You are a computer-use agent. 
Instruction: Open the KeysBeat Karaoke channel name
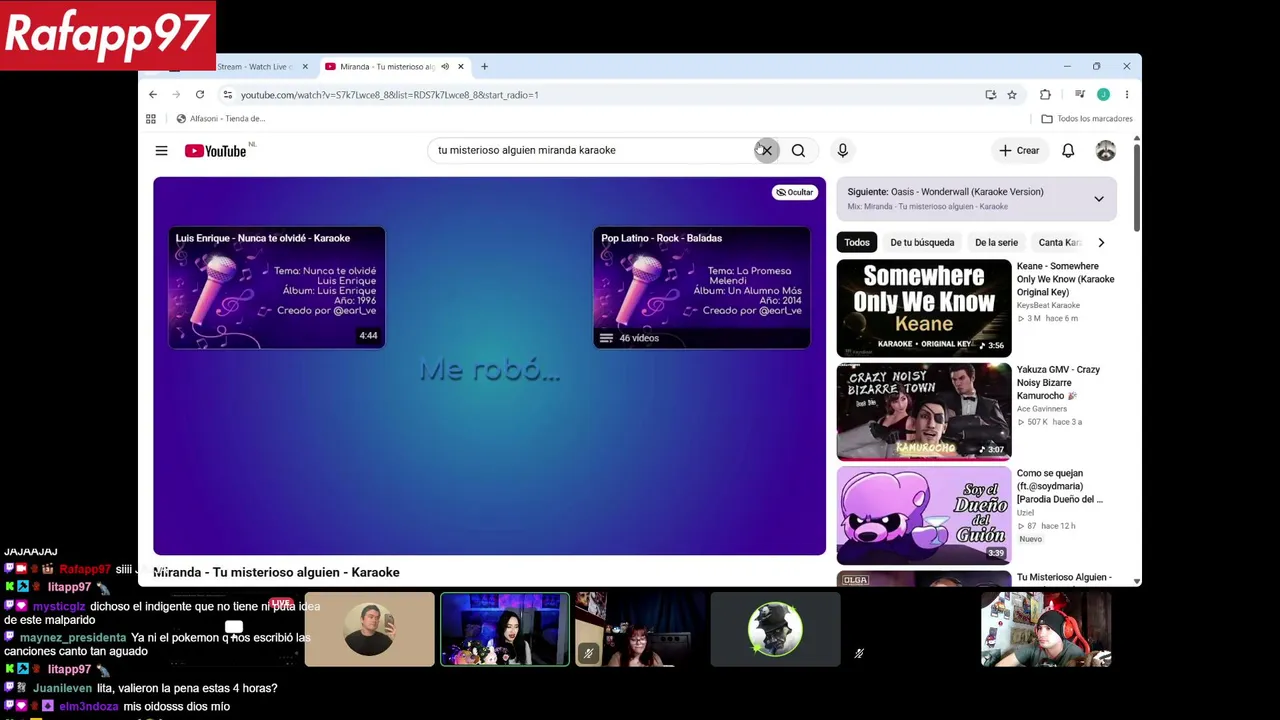click(1048, 305)
